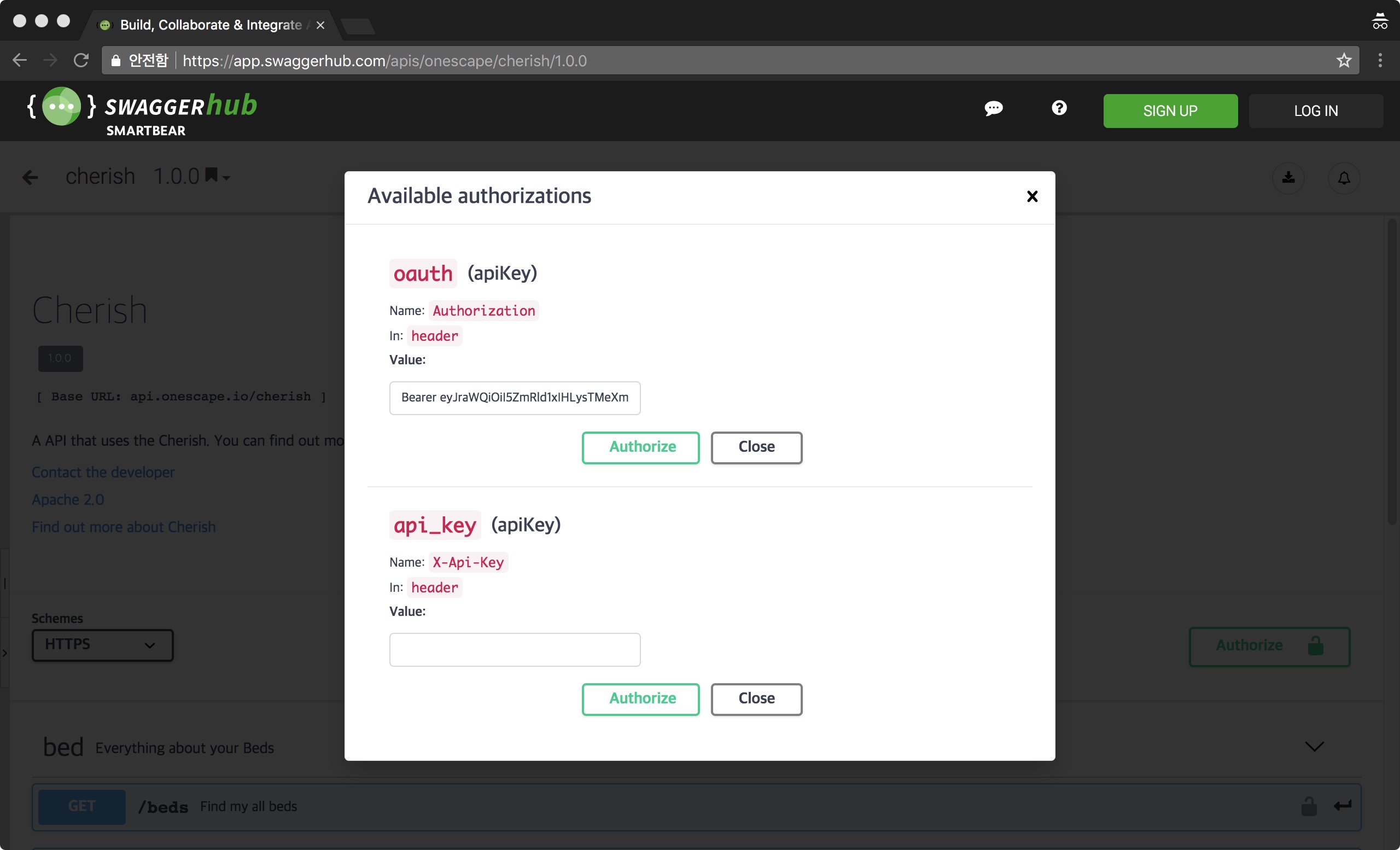
Task: Open the Apache 2.0 license link
Action: pos(68,499)
